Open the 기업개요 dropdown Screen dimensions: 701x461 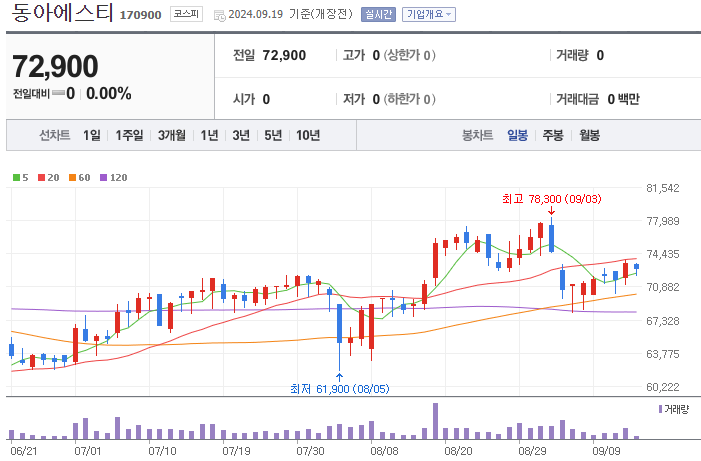coord(428,14)
